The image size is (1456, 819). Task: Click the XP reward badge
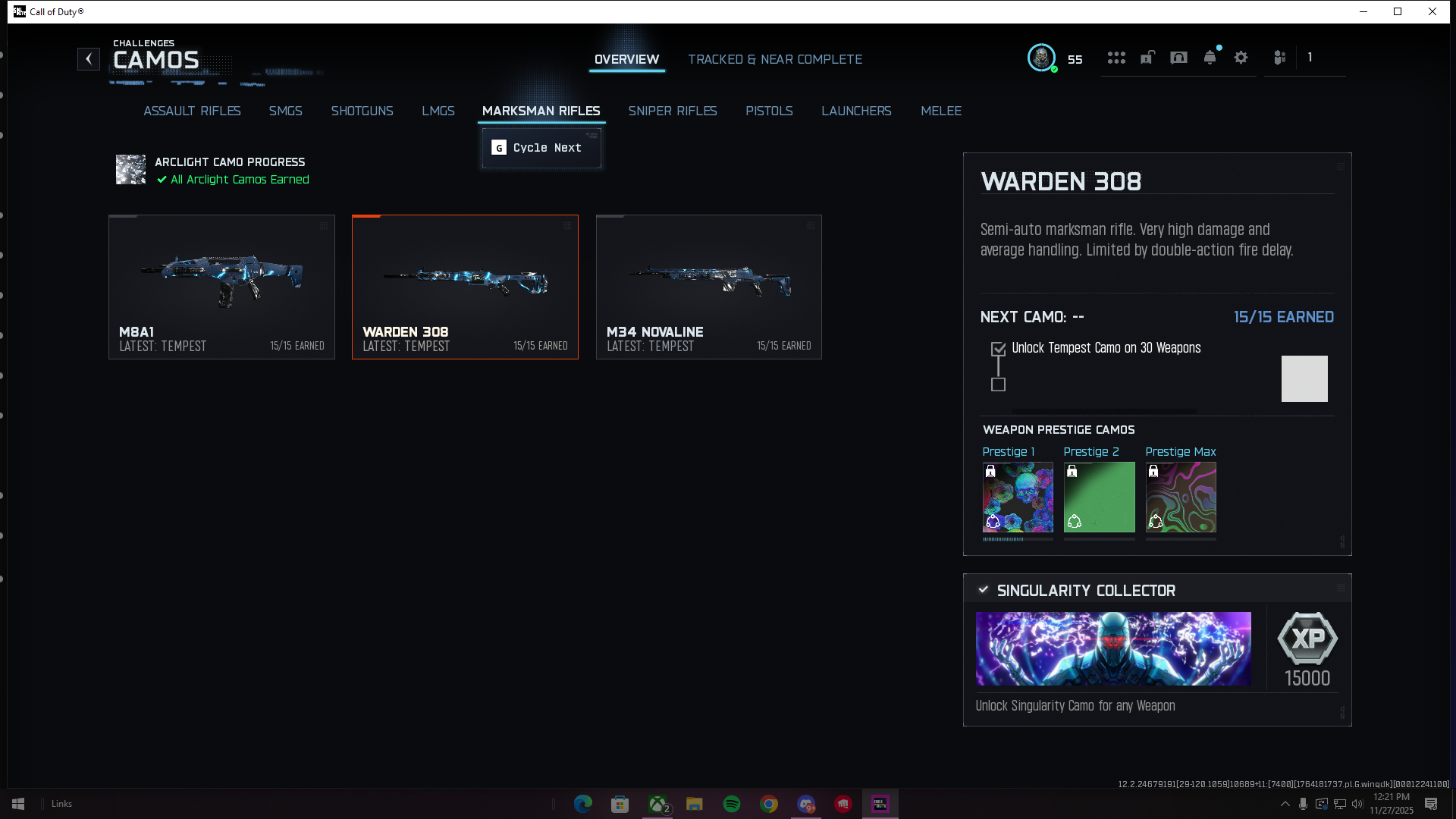(1307, 639)
